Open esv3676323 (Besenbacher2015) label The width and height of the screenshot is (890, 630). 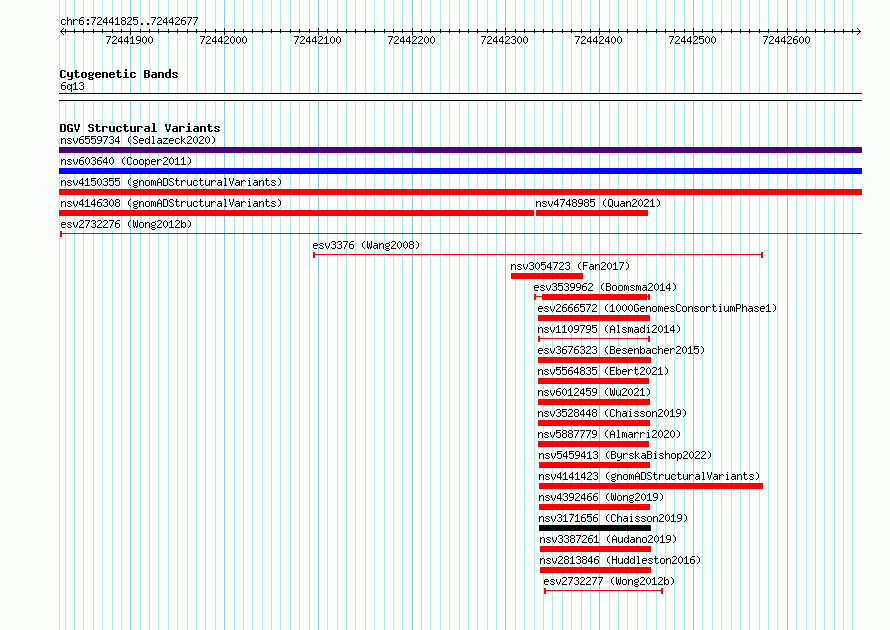(621, 350)
